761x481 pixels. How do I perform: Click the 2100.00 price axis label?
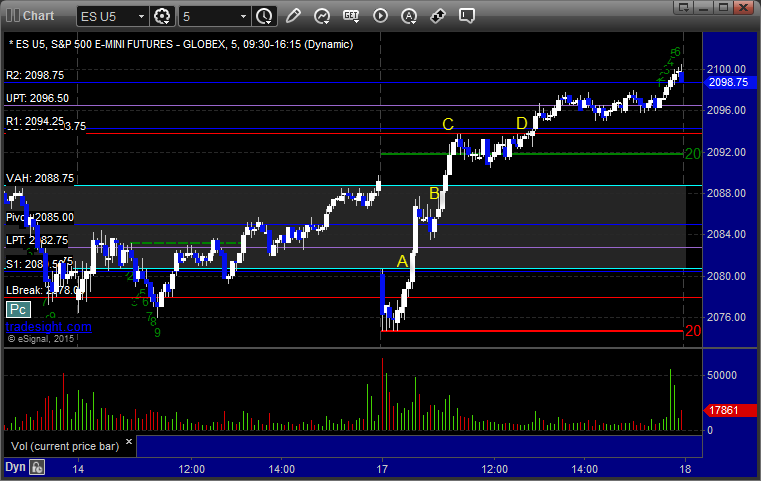[727, 69]
